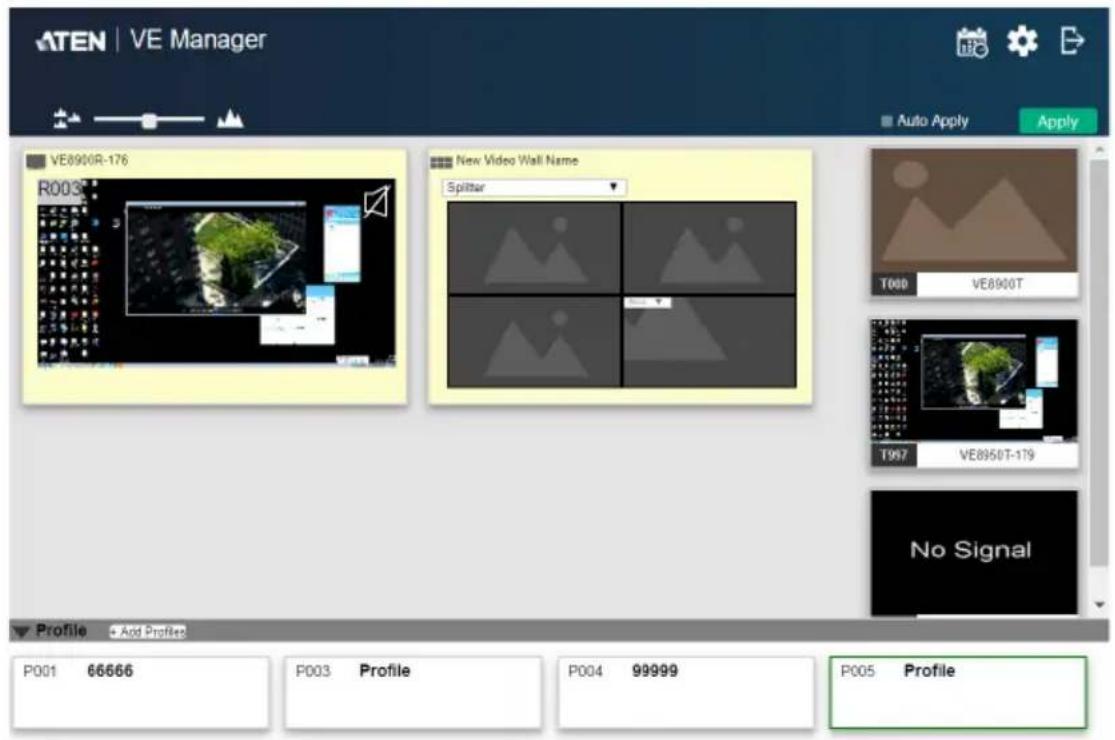Open the Splitter dropdown
The image size is (1115, 740).
pos(533,187)
